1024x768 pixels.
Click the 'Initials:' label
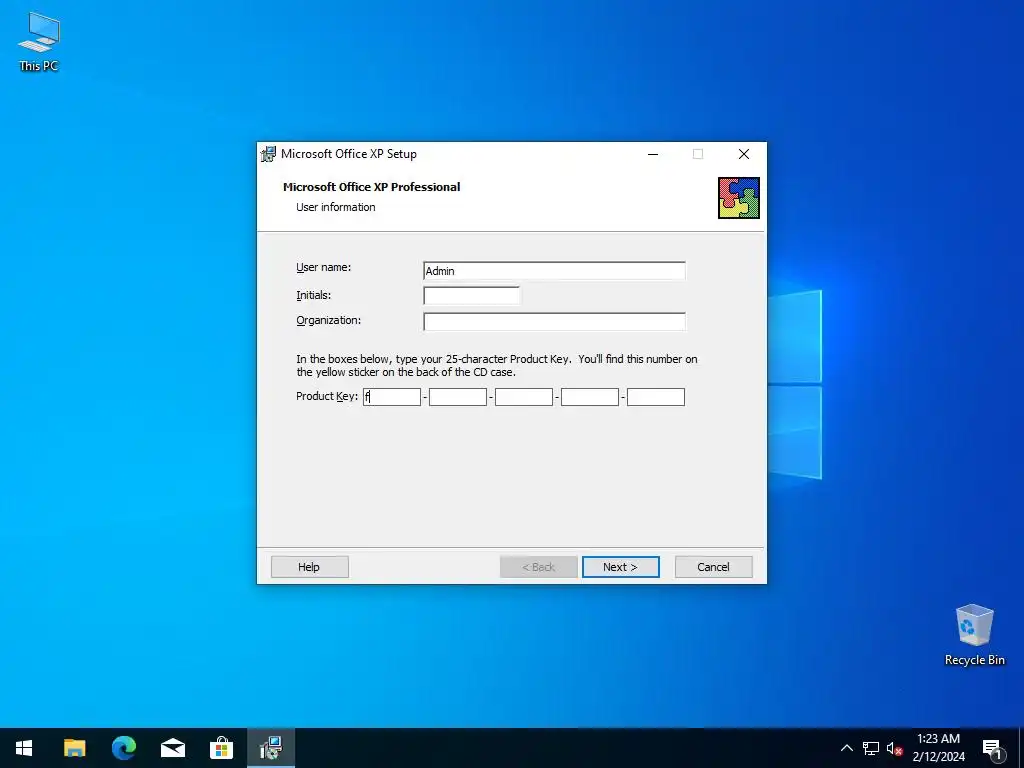coord(313,295)
